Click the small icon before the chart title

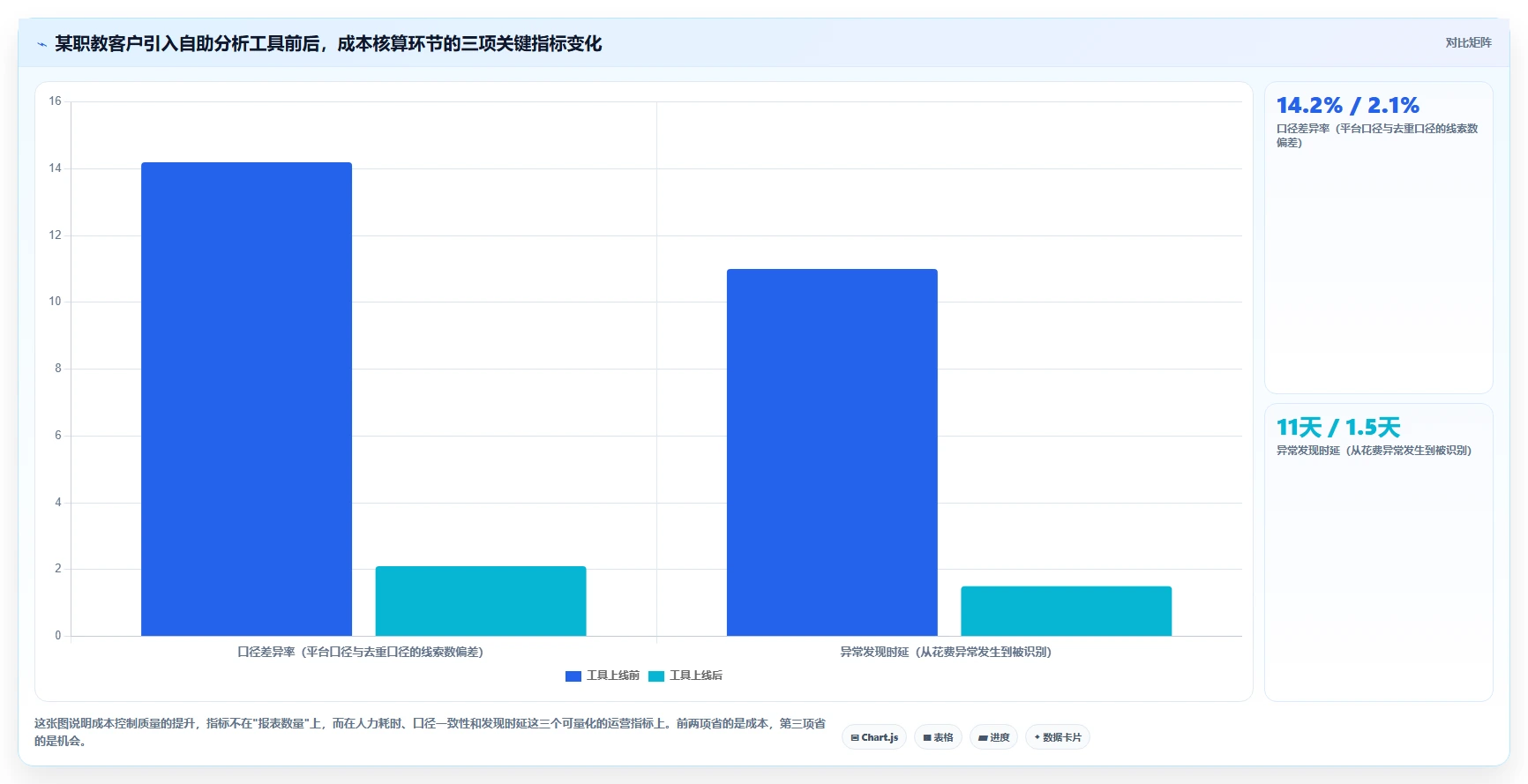coord(41,44)
